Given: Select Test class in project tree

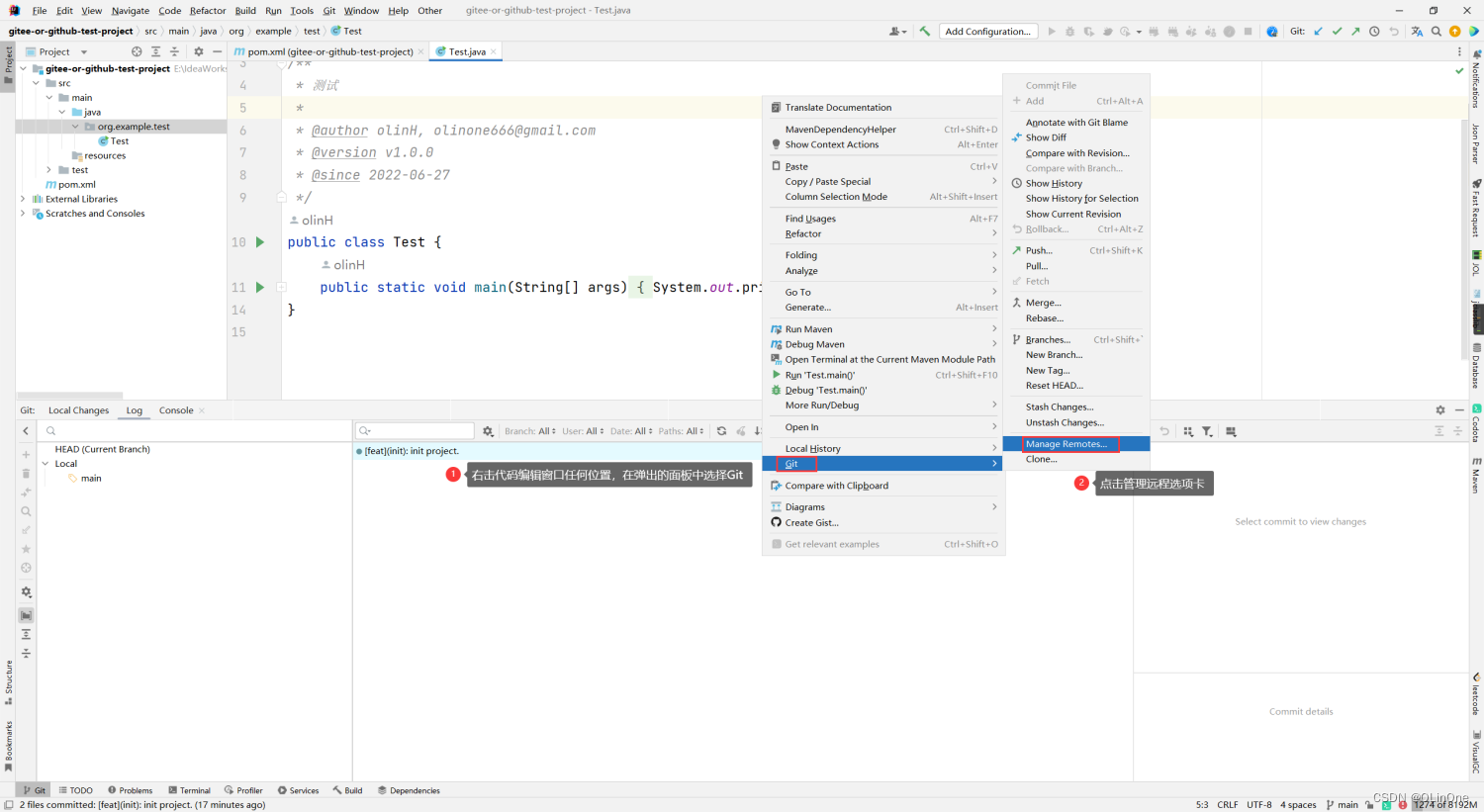Looking at the screenshot, I should 113,141.
